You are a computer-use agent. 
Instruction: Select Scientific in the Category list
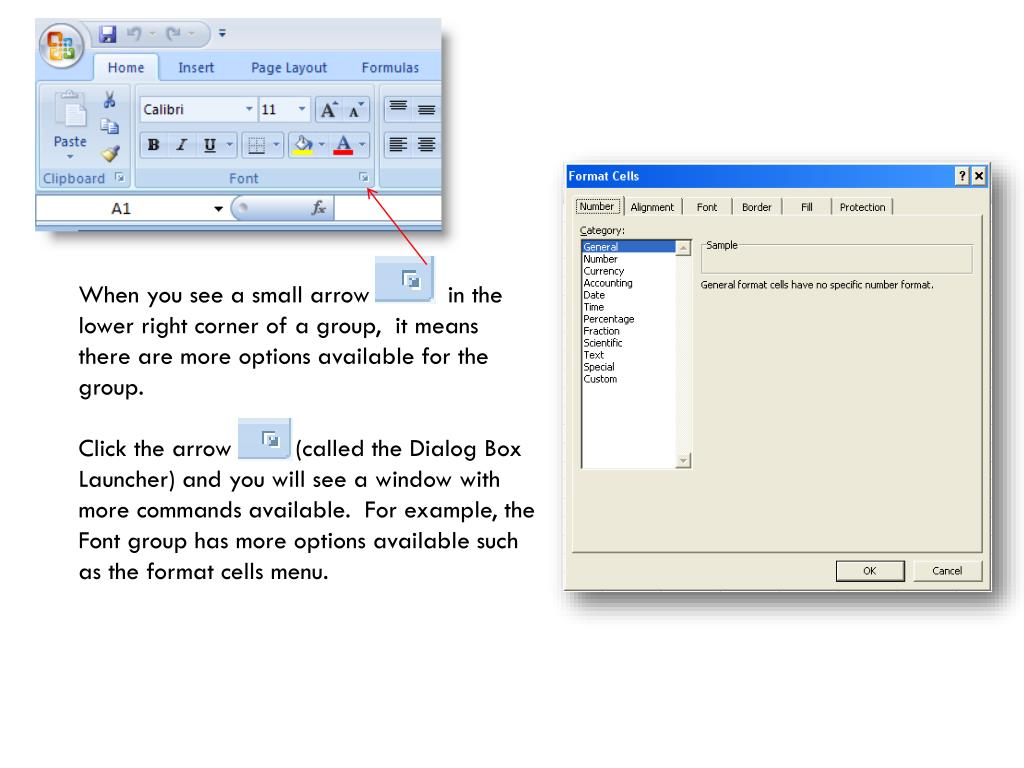[629, 343]
